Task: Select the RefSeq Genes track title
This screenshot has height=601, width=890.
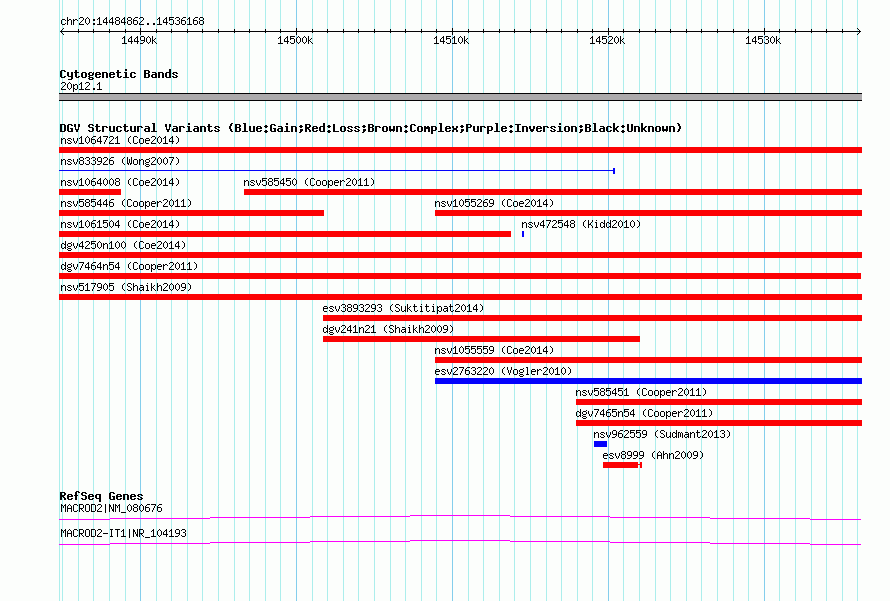Action: pos(101,495)
